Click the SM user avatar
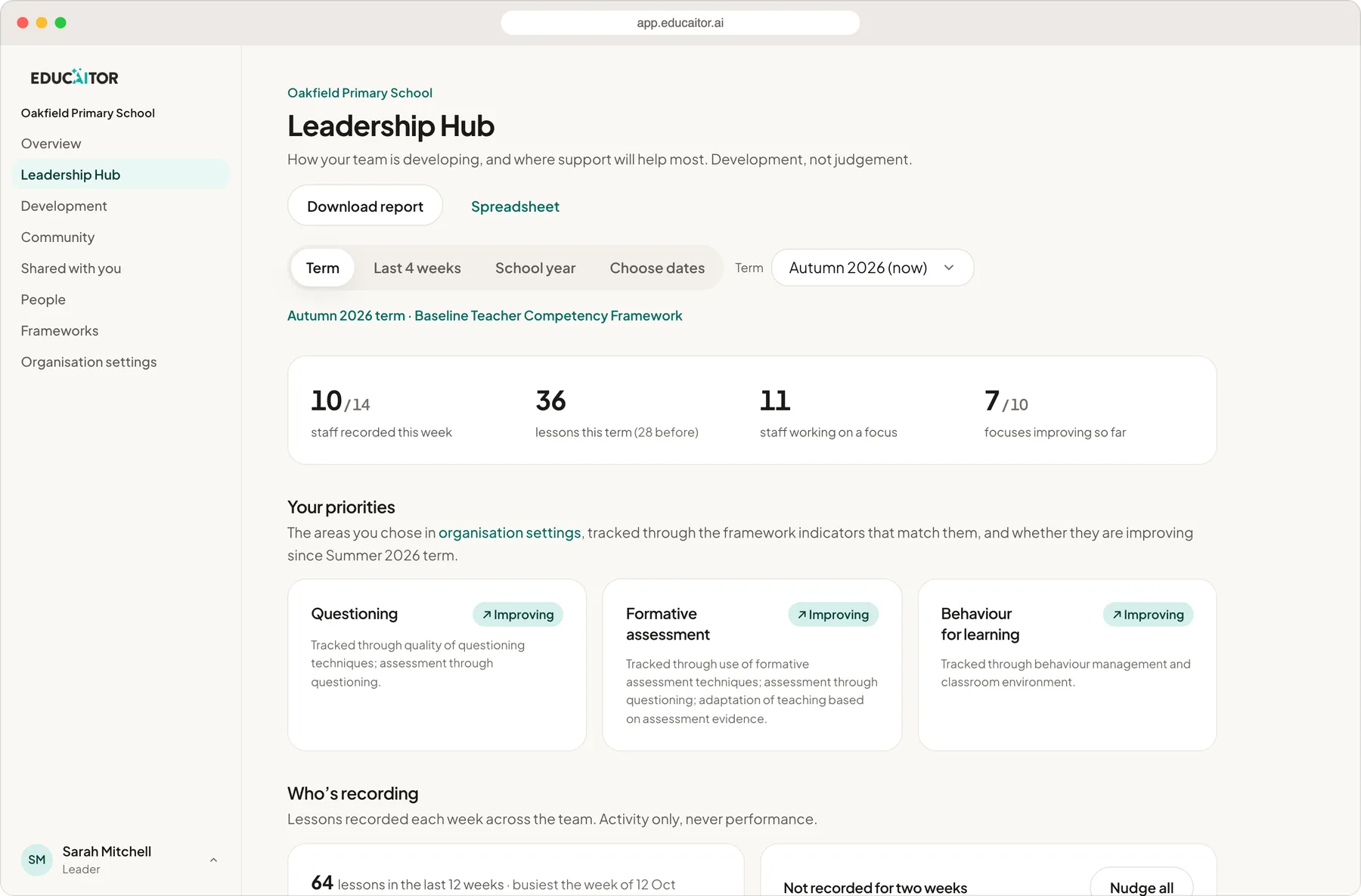 [x=37, y=860]
